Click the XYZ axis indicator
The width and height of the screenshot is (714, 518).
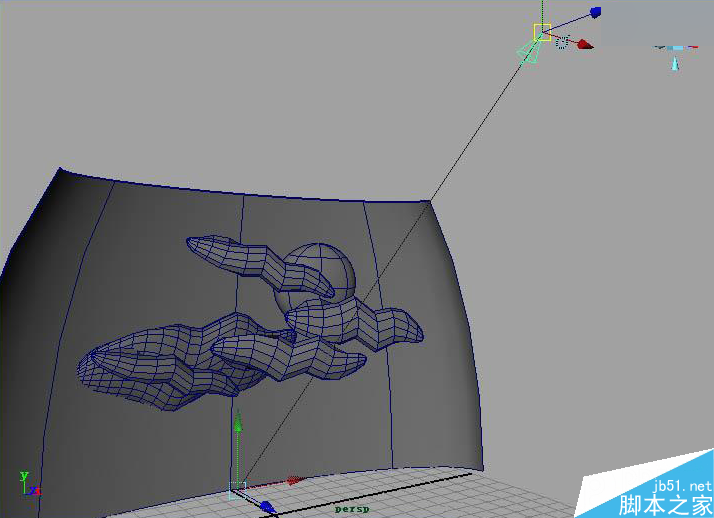30,484
